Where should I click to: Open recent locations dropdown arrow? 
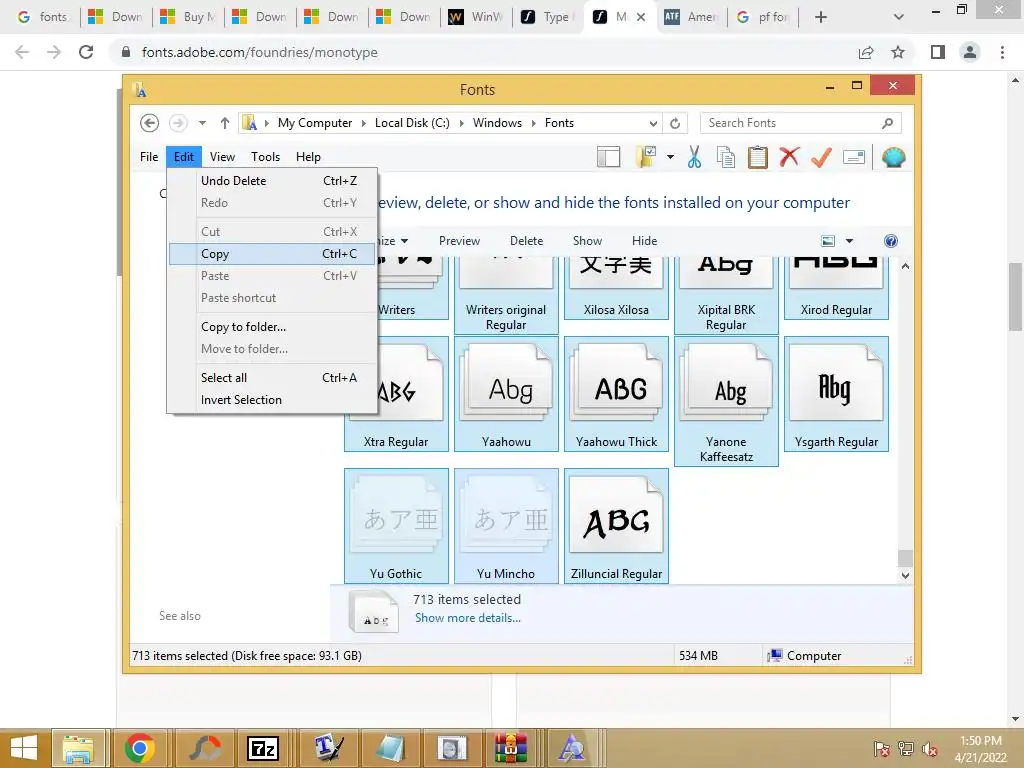(x=202, y=123)
